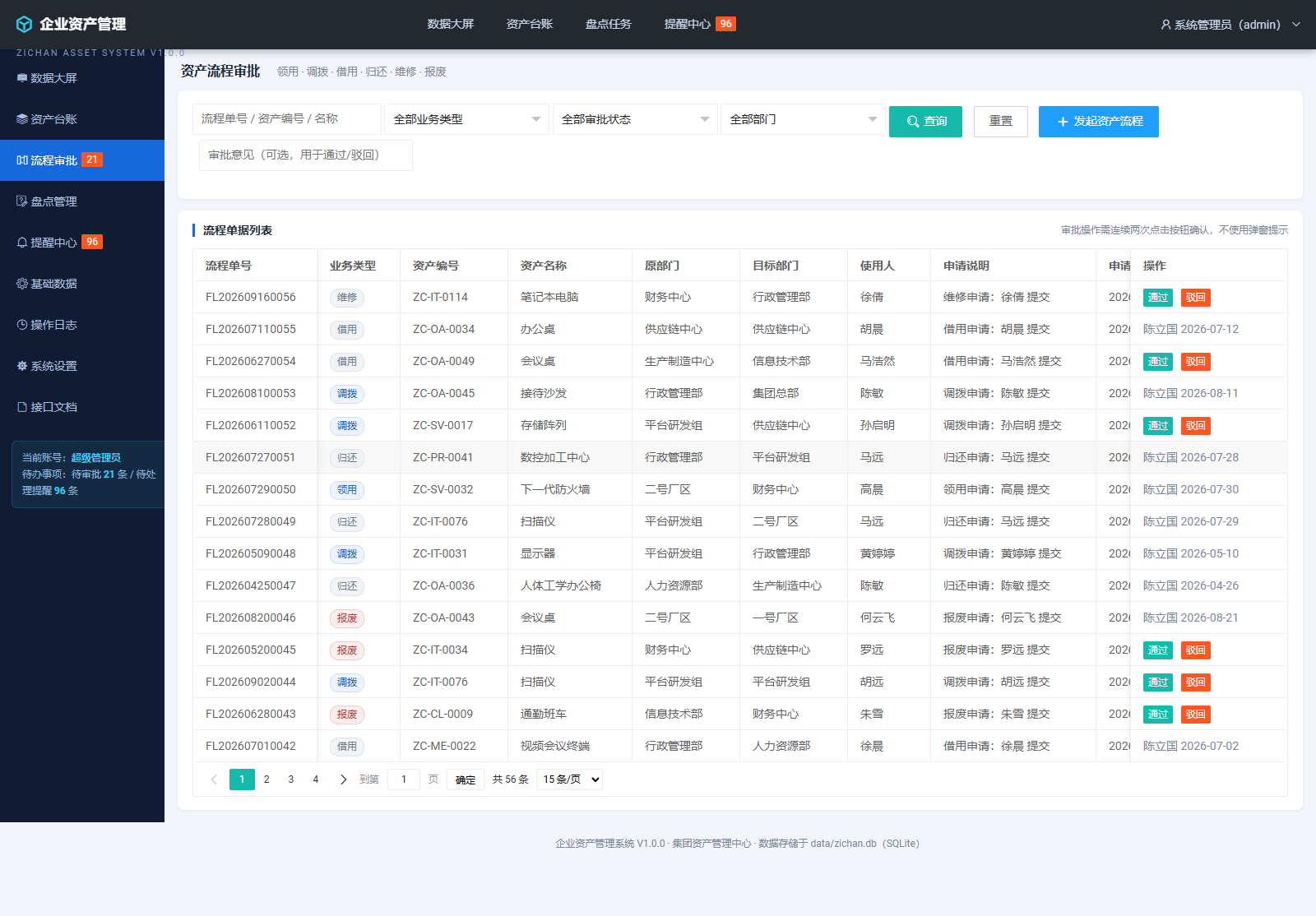The width and height of the screenshot is (1316, 916).
Task: Open 数据大屏 in the top navigation
Action: 451,24
